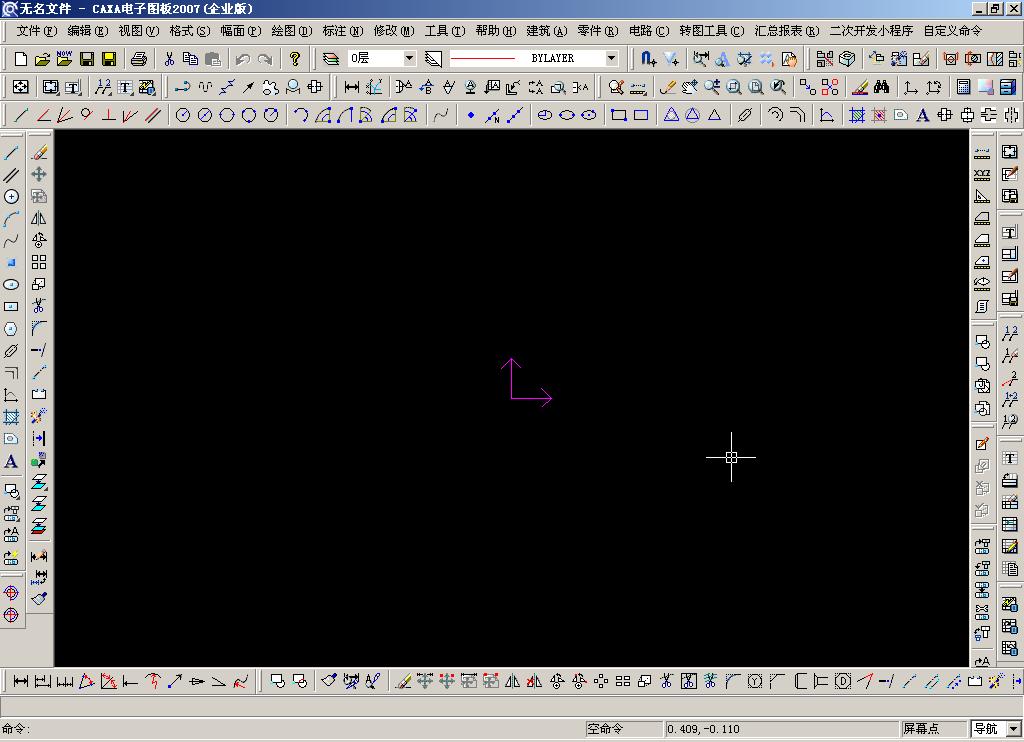Open the 格式(S) menu
The image size is (1024, 742).
(189, 31)
